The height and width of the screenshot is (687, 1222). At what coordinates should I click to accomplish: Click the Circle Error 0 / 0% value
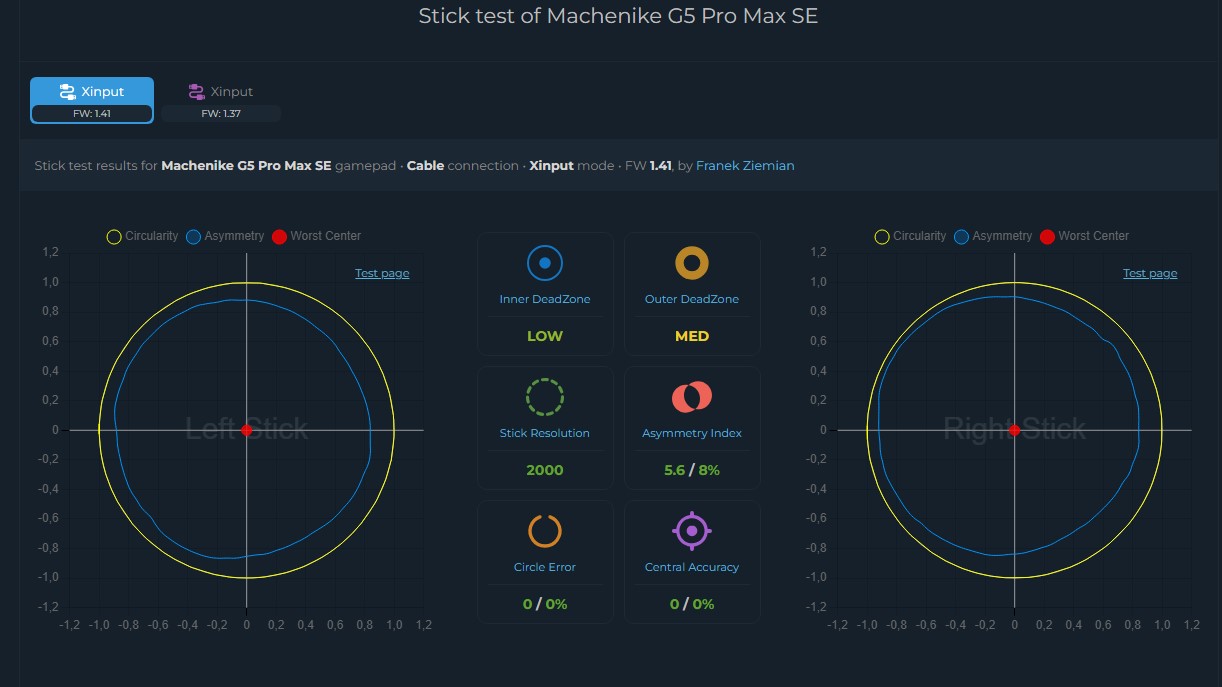(545, 604)
